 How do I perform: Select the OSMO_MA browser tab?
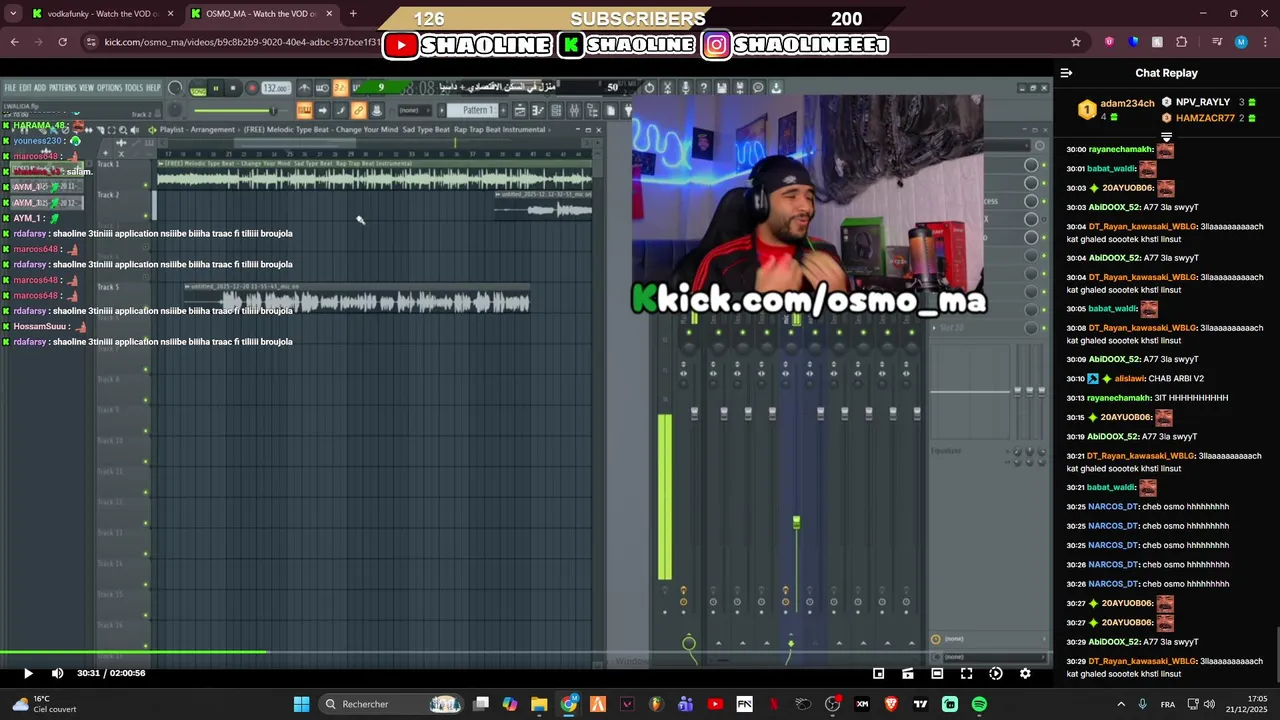pos(262,14)
